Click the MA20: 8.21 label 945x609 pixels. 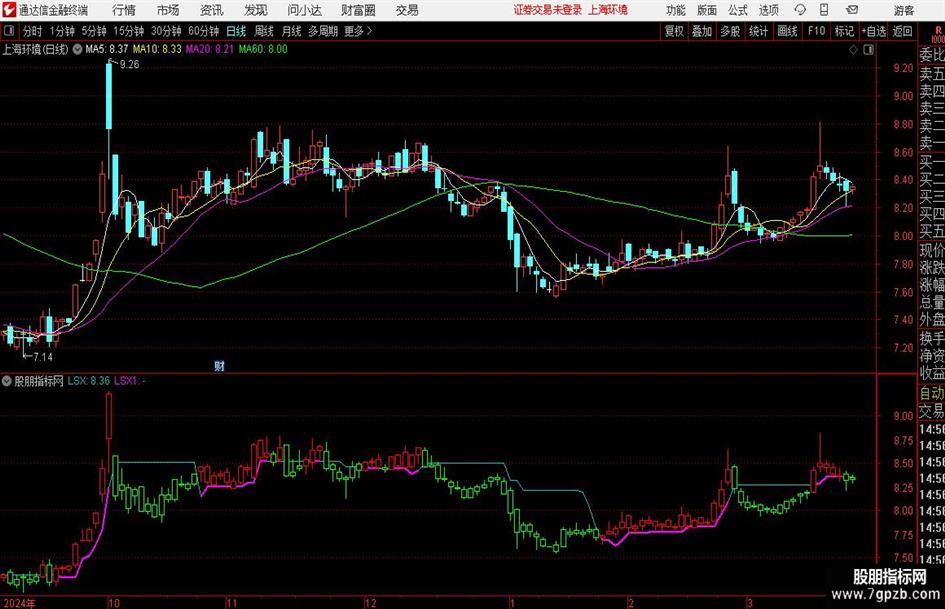[210, 49]
